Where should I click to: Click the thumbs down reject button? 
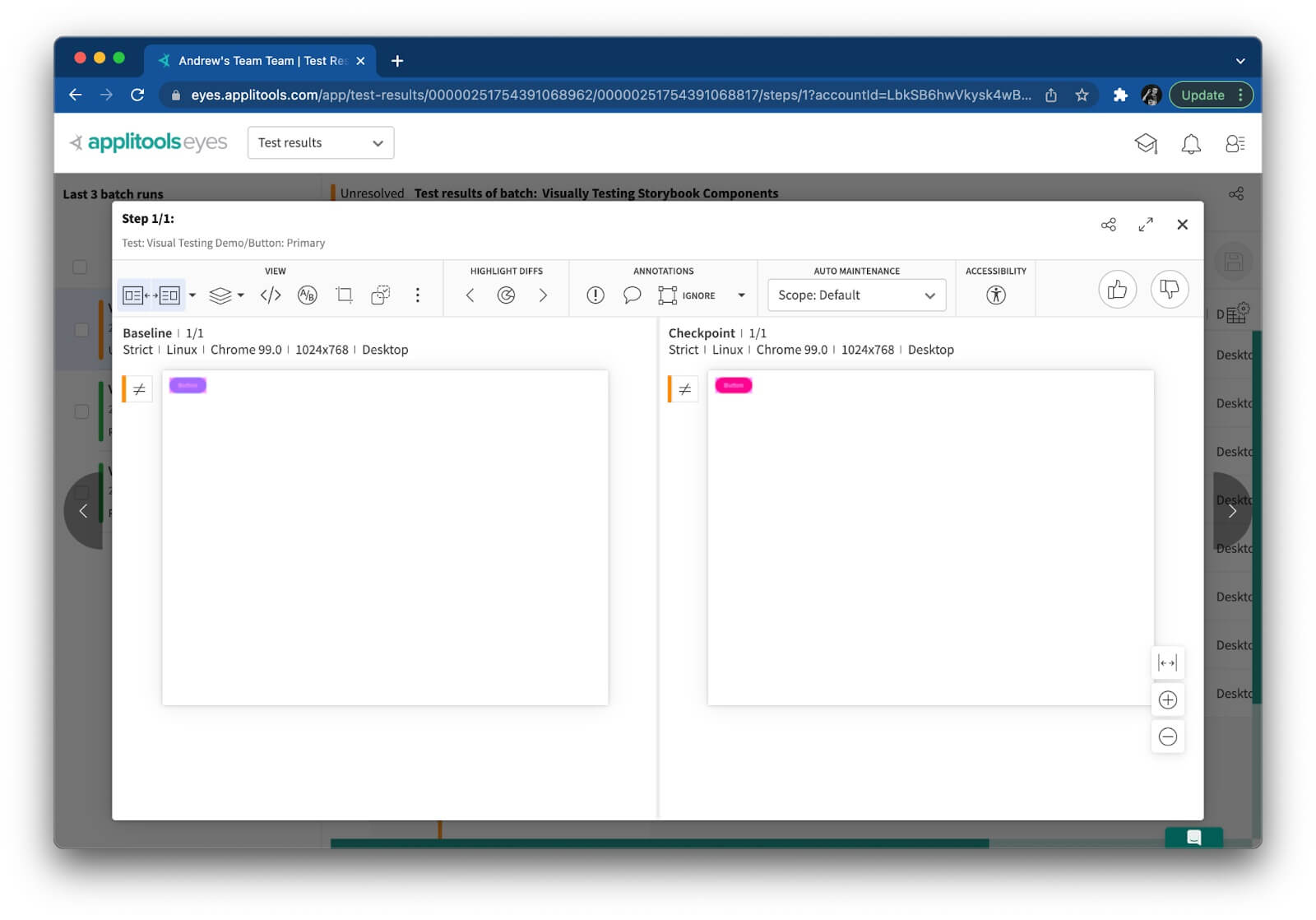(x=1169, y=290)
